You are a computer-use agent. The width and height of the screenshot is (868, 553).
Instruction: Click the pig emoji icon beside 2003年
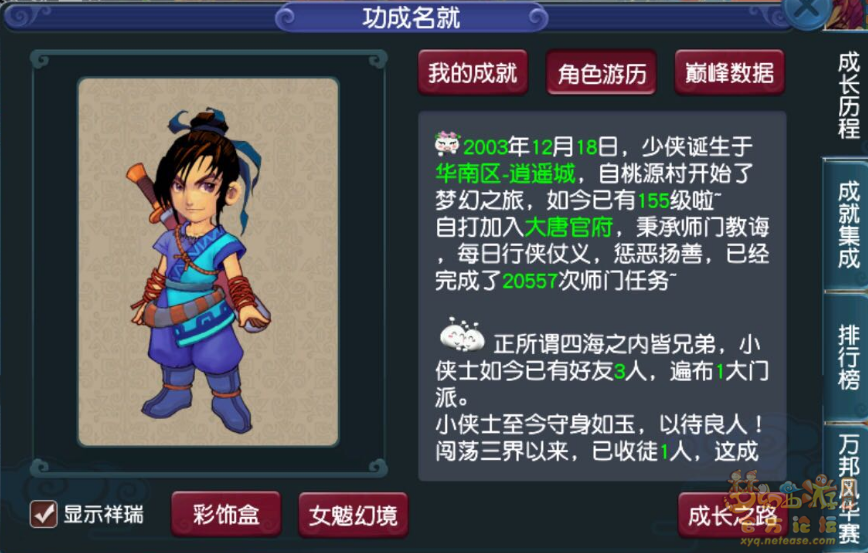(x=447, y=143)
